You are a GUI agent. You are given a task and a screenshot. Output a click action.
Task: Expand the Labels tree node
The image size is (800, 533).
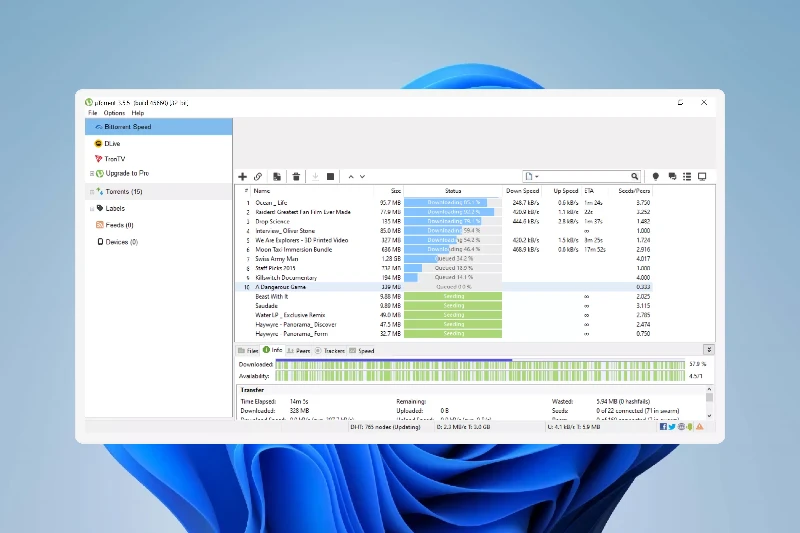(x=91, y=208)
